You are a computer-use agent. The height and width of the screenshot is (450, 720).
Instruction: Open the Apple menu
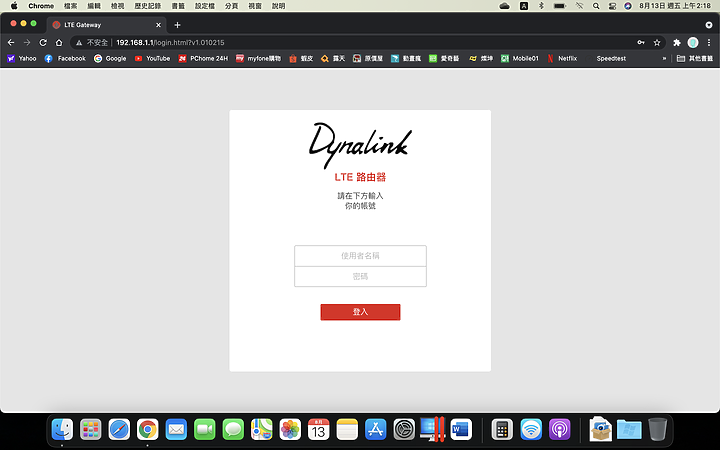point(14,6)
